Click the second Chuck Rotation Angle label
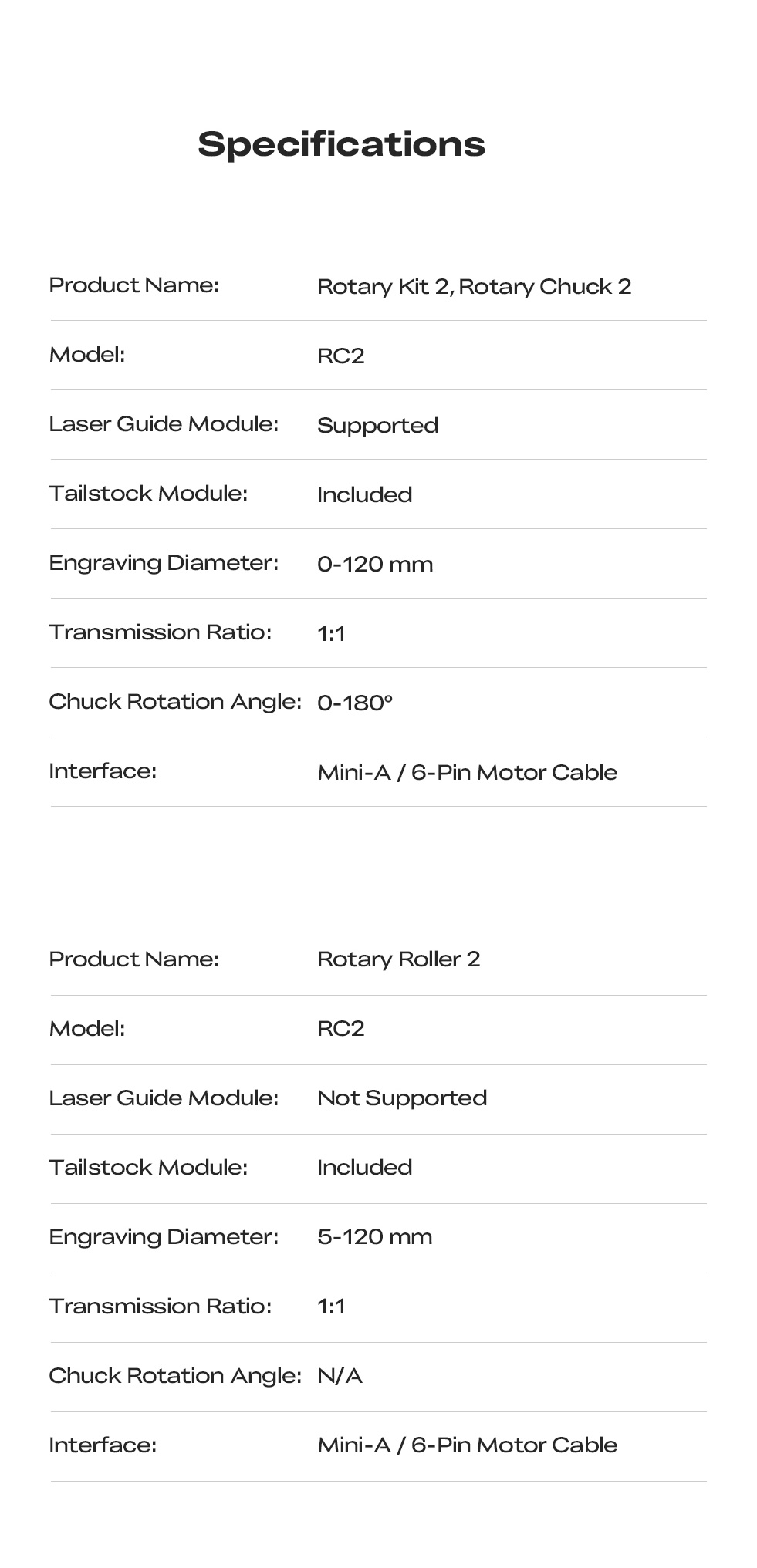Image resolution: width=757 pixels, height=1568 pixels. [x=175, y=1376]
